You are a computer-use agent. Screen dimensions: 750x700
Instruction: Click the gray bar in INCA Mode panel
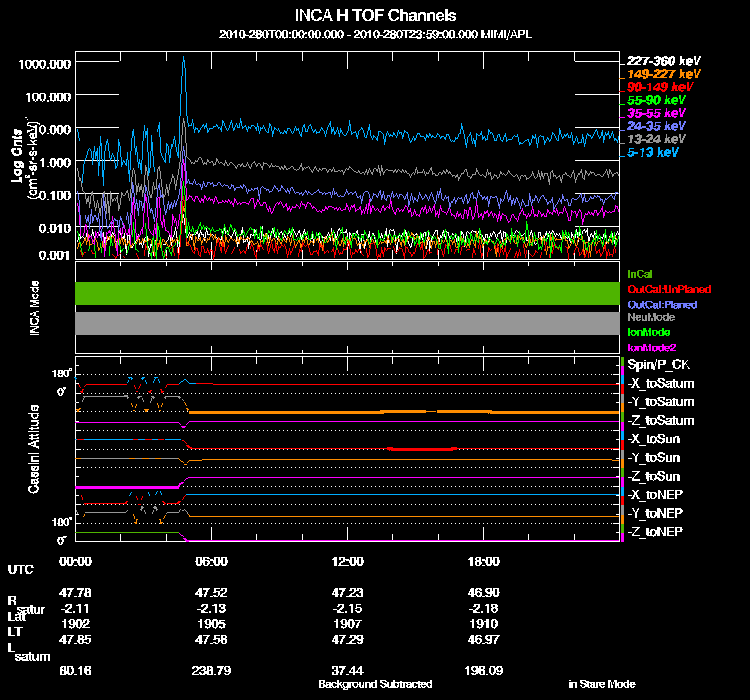coord(348,323)
